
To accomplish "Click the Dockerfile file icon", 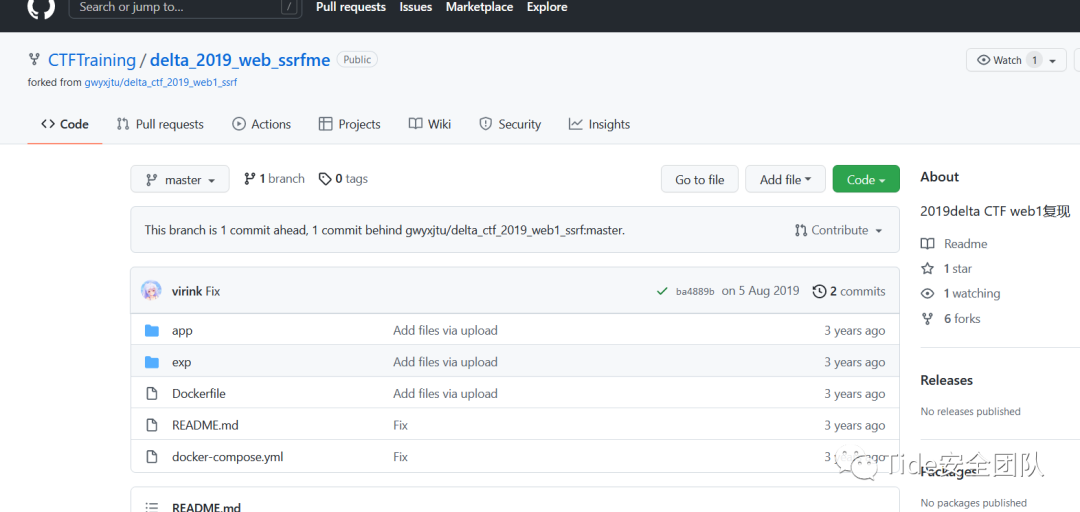I will pos(152,394).
